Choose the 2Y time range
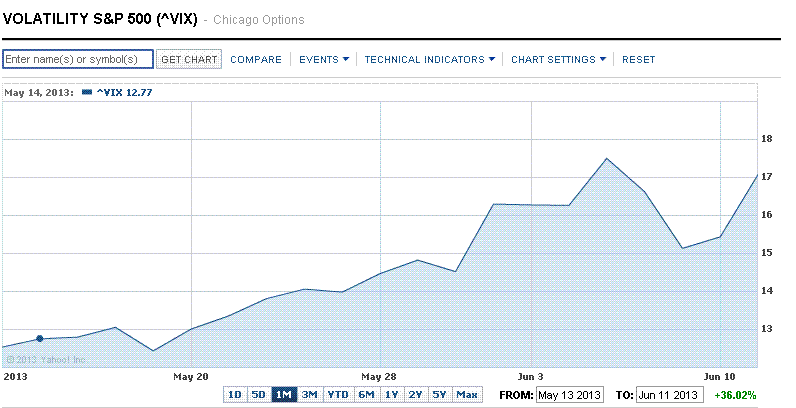The image size is (796, 408). 416,395
